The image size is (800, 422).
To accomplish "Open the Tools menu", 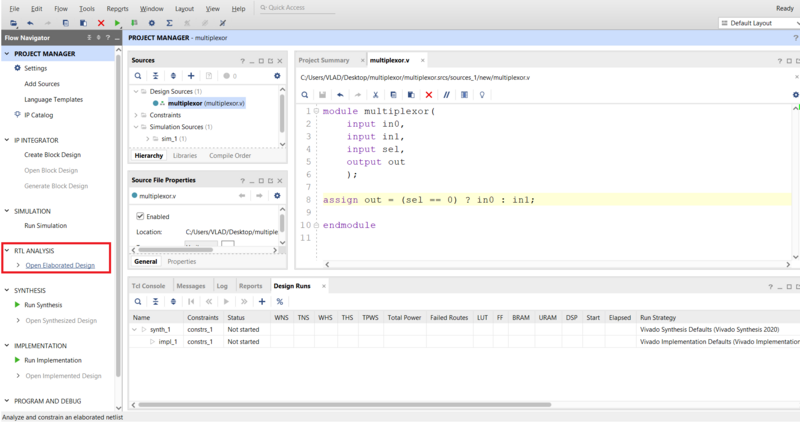I will (x=87, y=9).
